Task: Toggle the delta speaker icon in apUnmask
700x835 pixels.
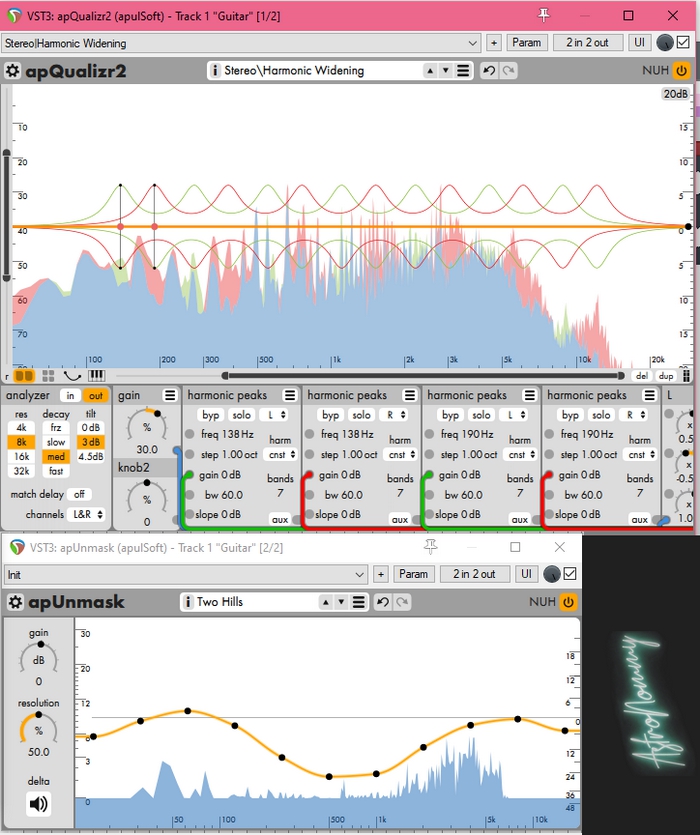Action: (38, 803)
